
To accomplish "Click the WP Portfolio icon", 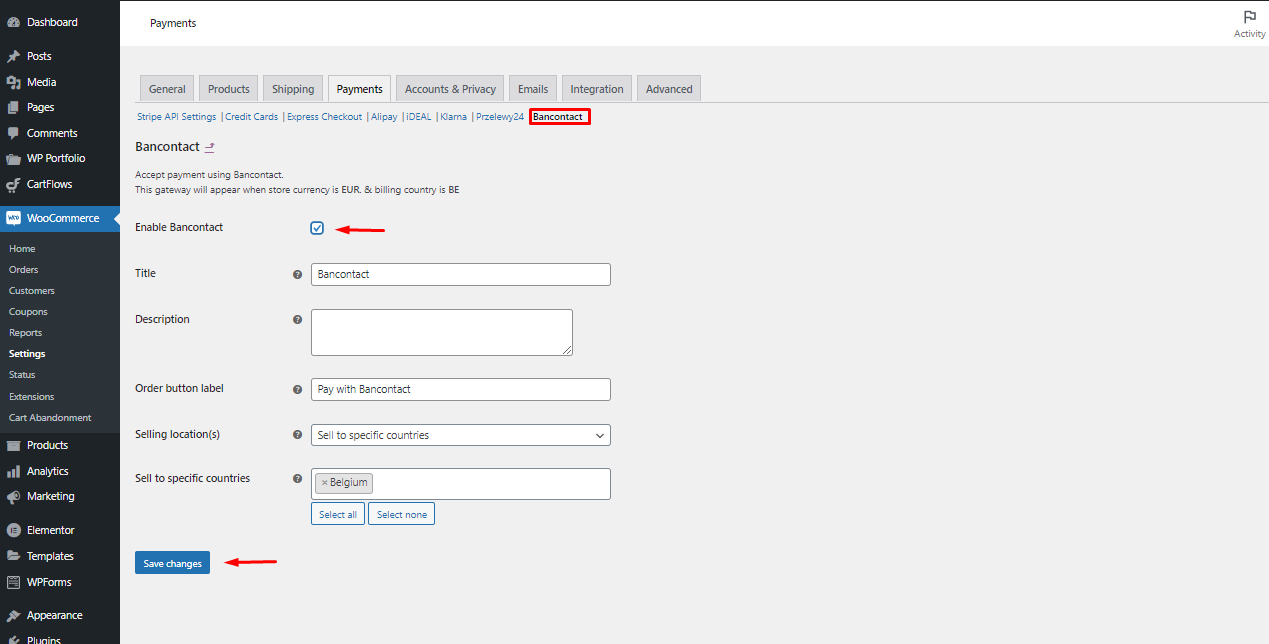I will 14,158.
